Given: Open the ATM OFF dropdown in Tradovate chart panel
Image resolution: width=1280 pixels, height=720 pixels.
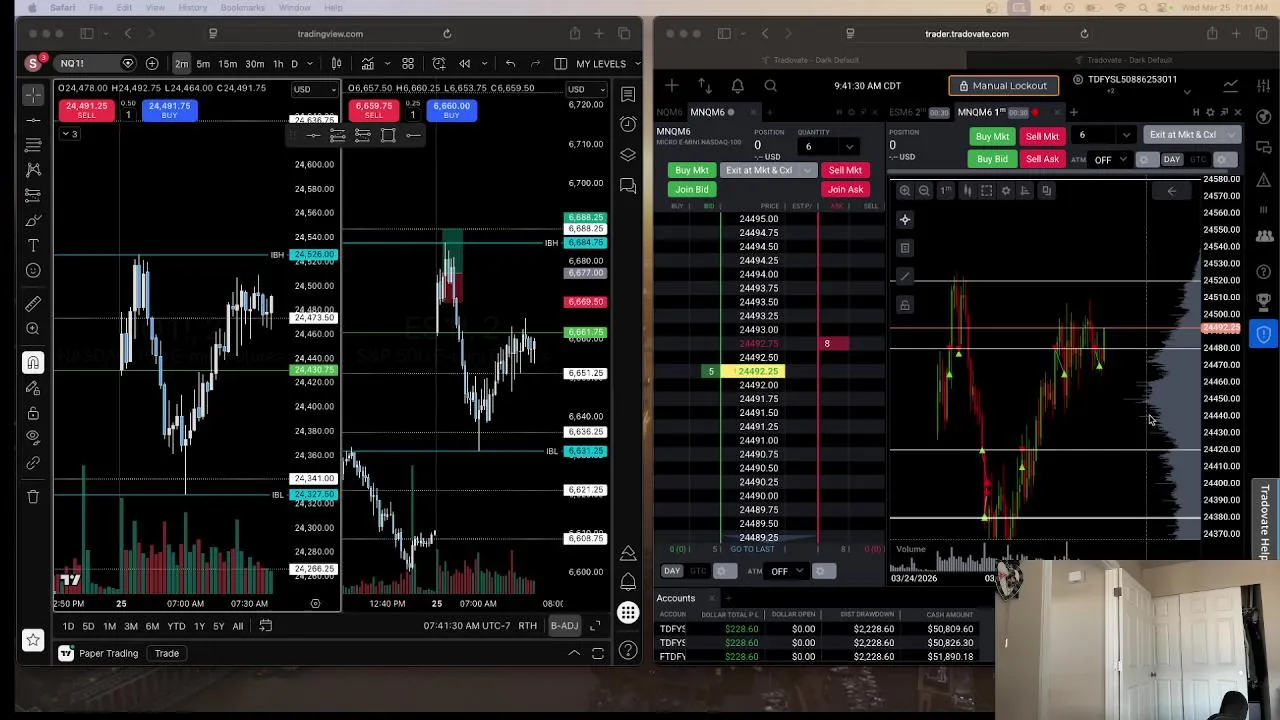Looking at the screenshot, I should coord(1109,160).
